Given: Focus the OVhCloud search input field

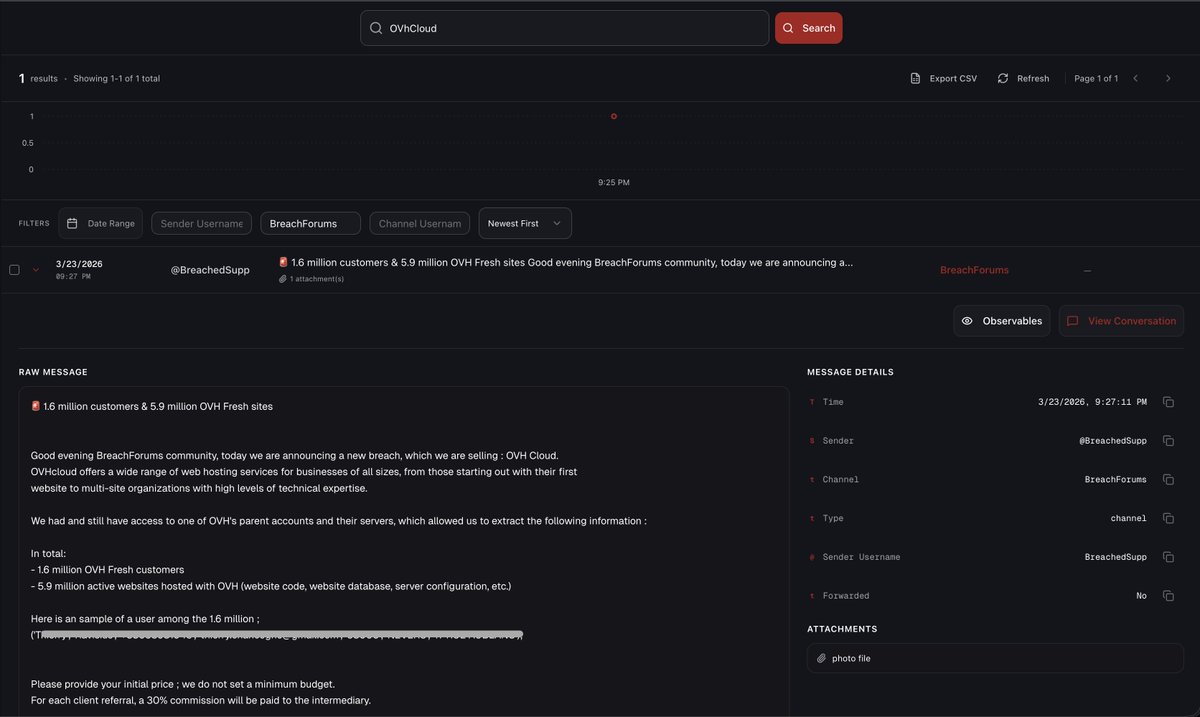Looking at the screenshot, I should [564, 28].
